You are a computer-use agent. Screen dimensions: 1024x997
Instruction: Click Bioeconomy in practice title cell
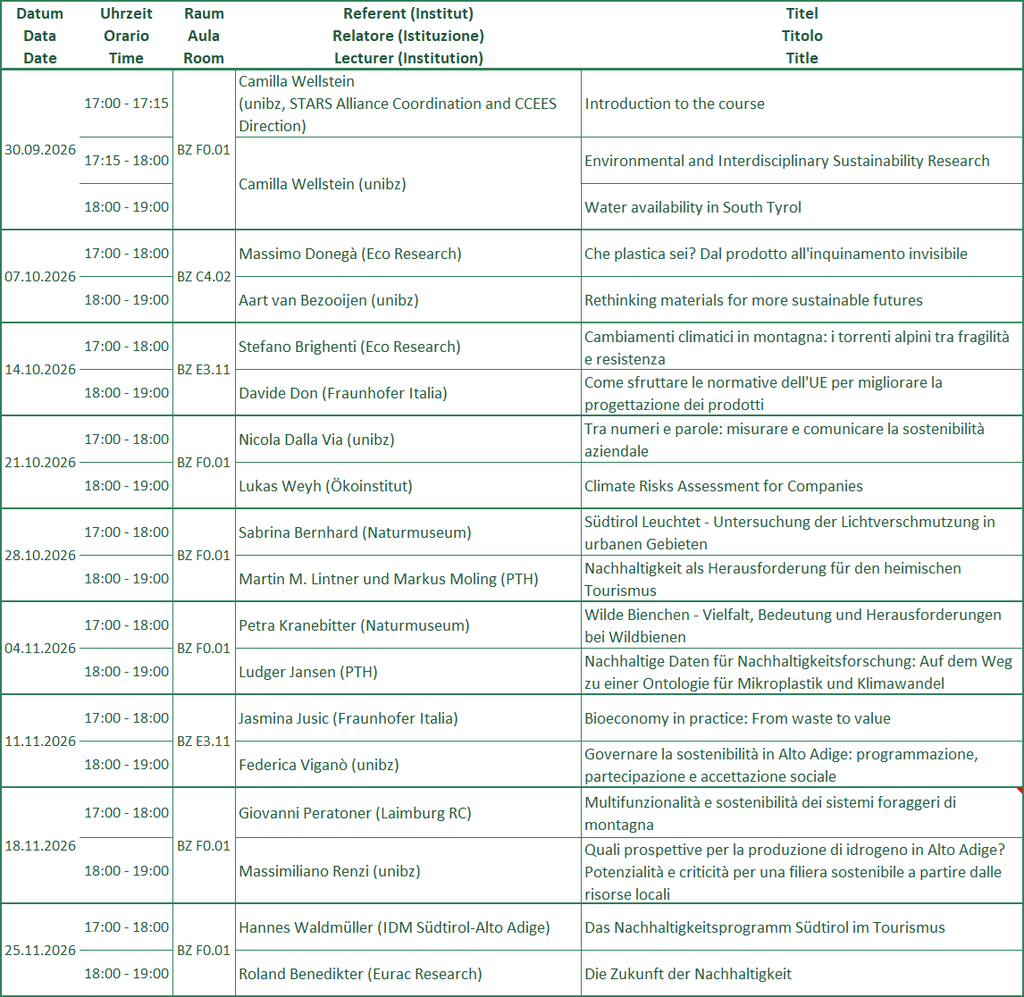pyautogui.click(x=801, y=718)
